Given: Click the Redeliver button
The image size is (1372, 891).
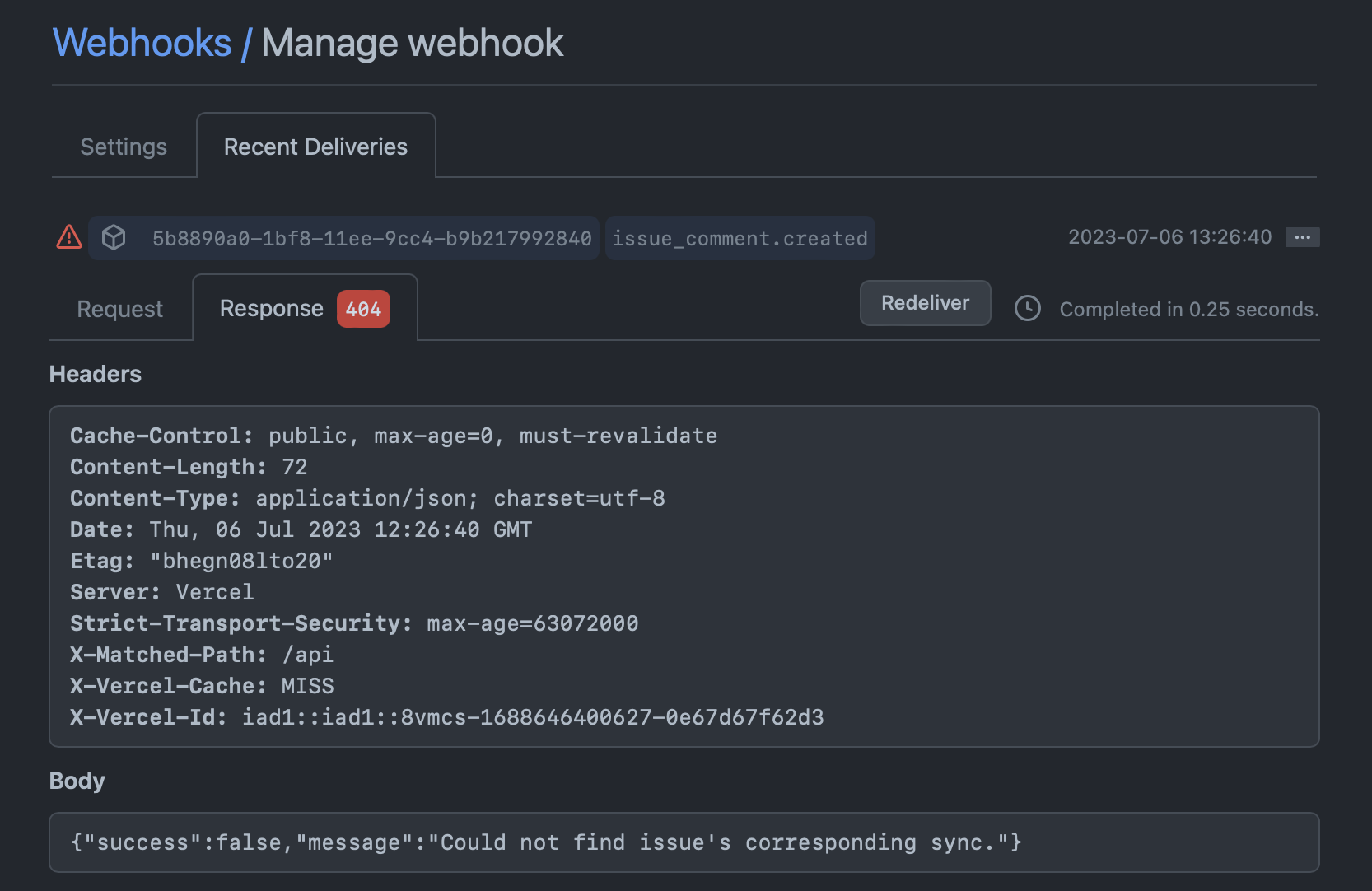Looking at the screenshot, I should pos(925,303).
